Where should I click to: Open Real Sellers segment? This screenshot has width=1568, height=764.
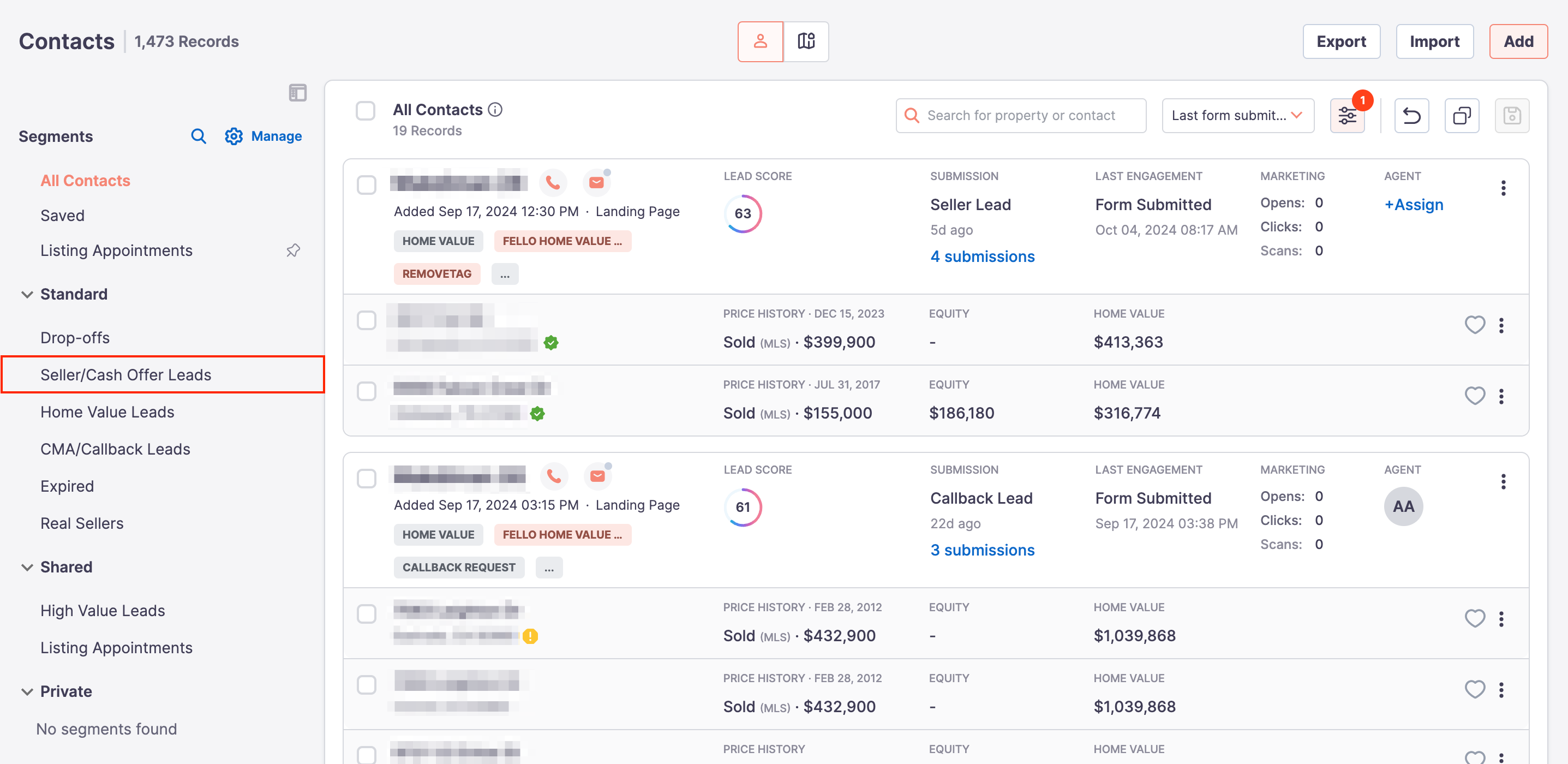(82, 523)
